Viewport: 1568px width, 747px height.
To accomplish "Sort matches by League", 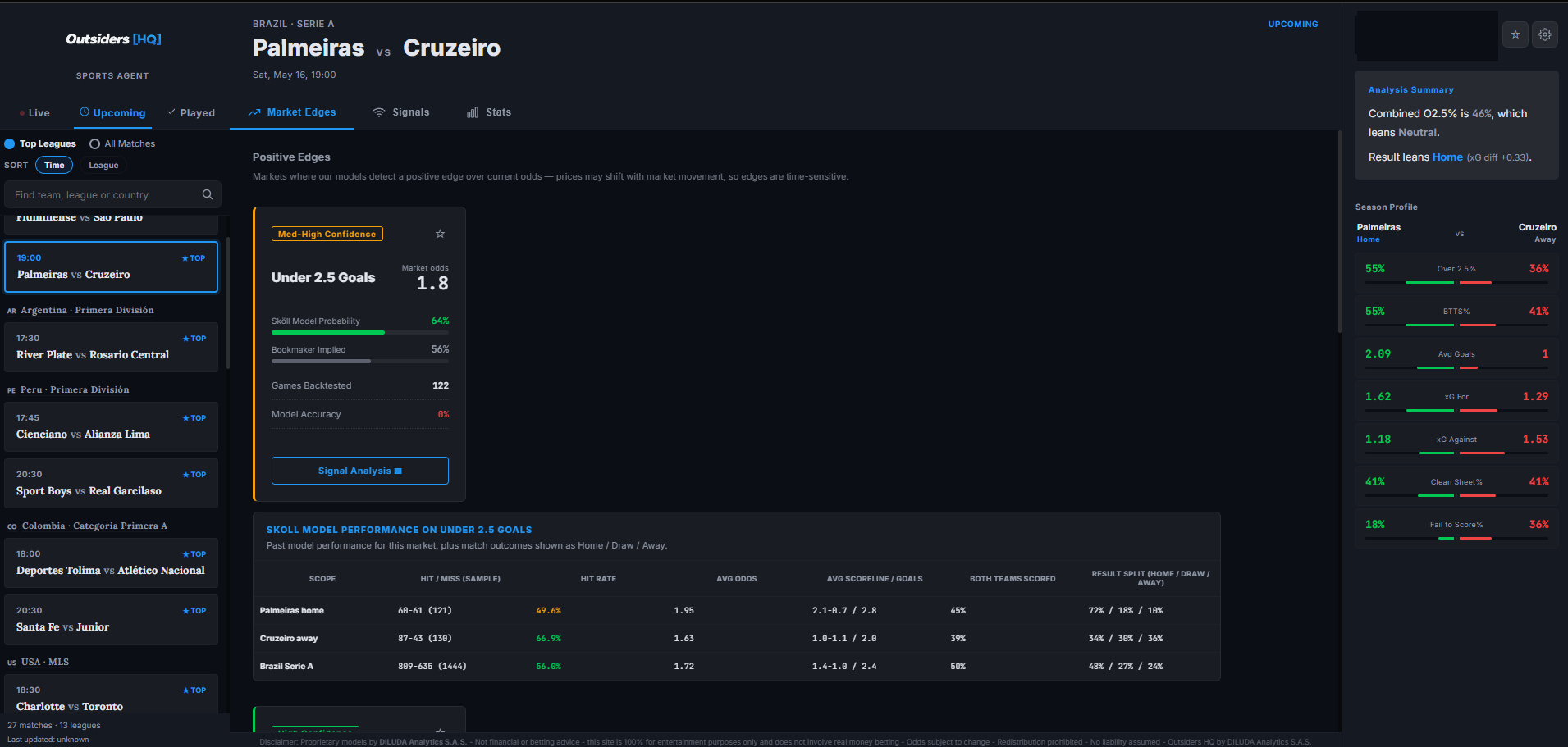I will tap(103, 165).
